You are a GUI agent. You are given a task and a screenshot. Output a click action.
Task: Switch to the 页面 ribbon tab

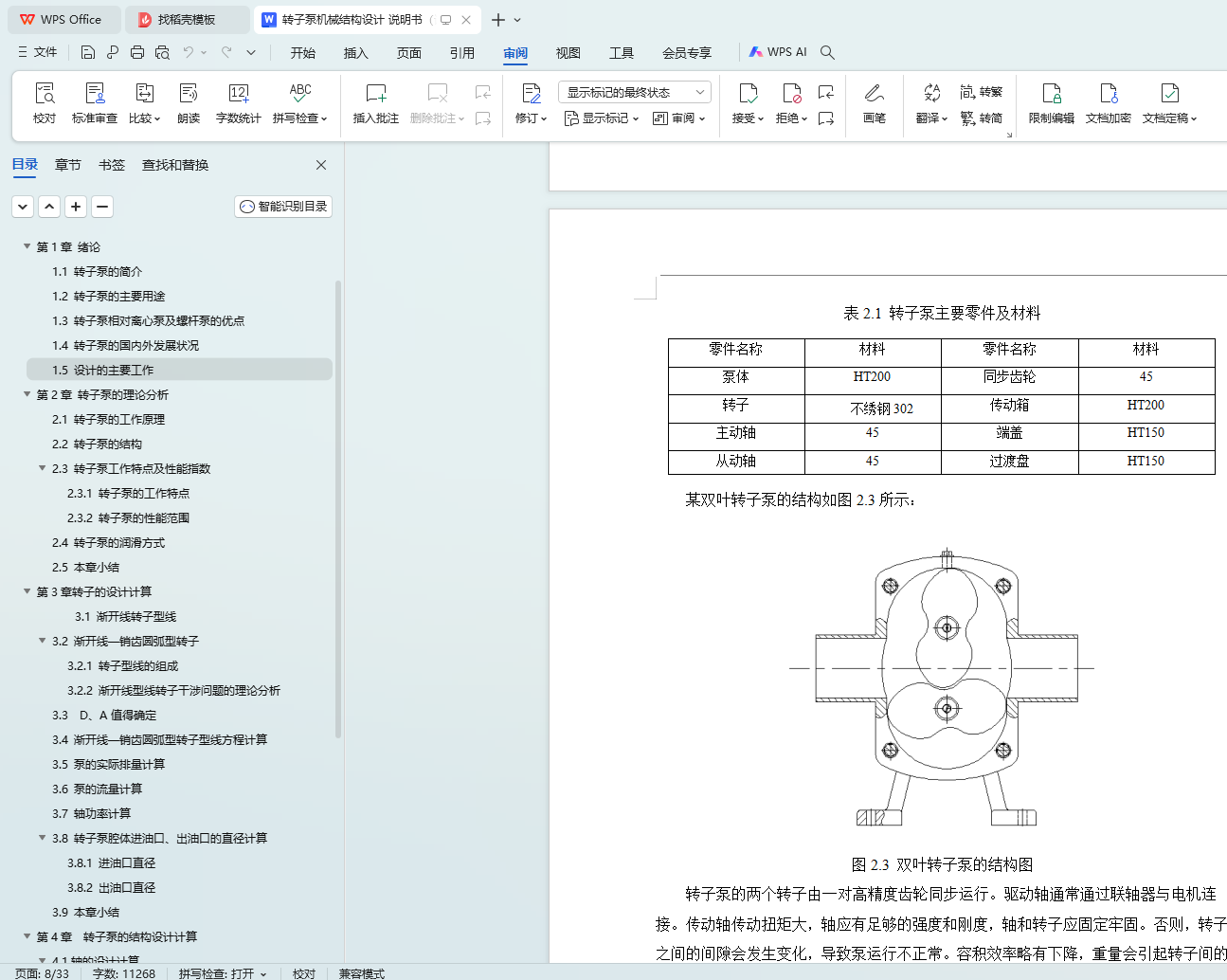click(409, 53)
